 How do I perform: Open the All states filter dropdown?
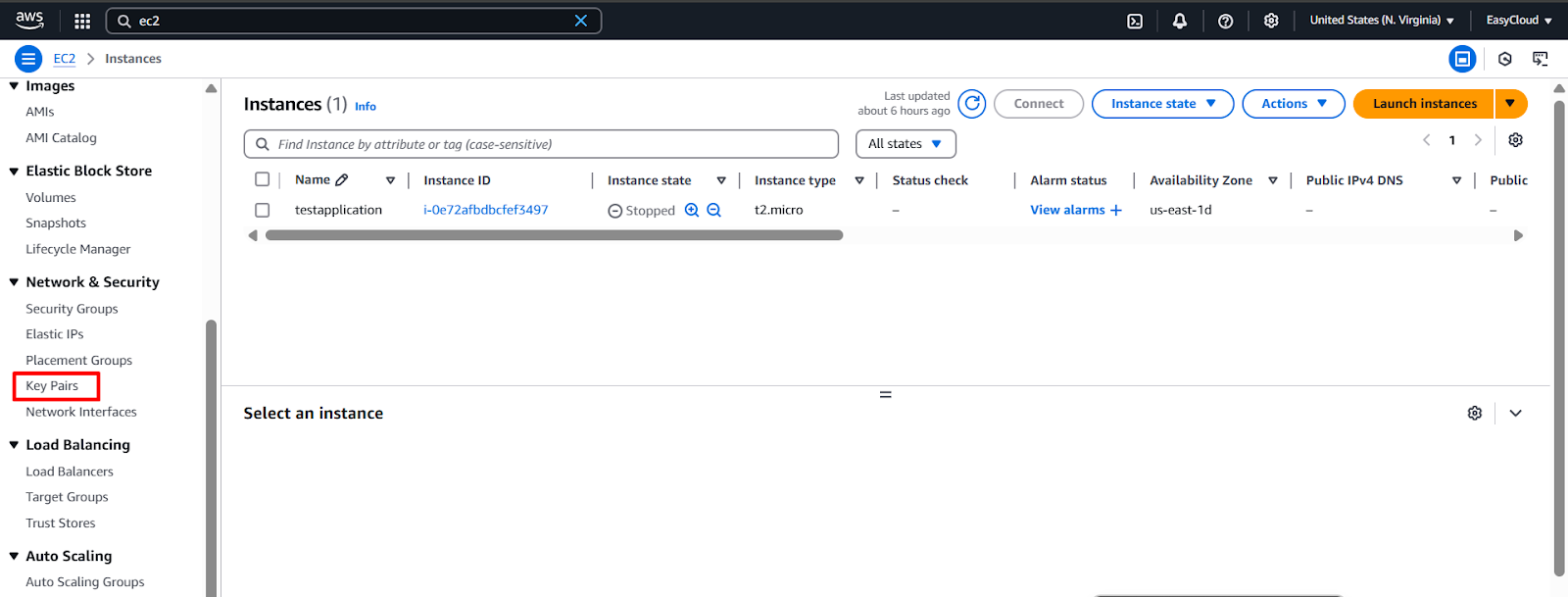pos(906,144)
